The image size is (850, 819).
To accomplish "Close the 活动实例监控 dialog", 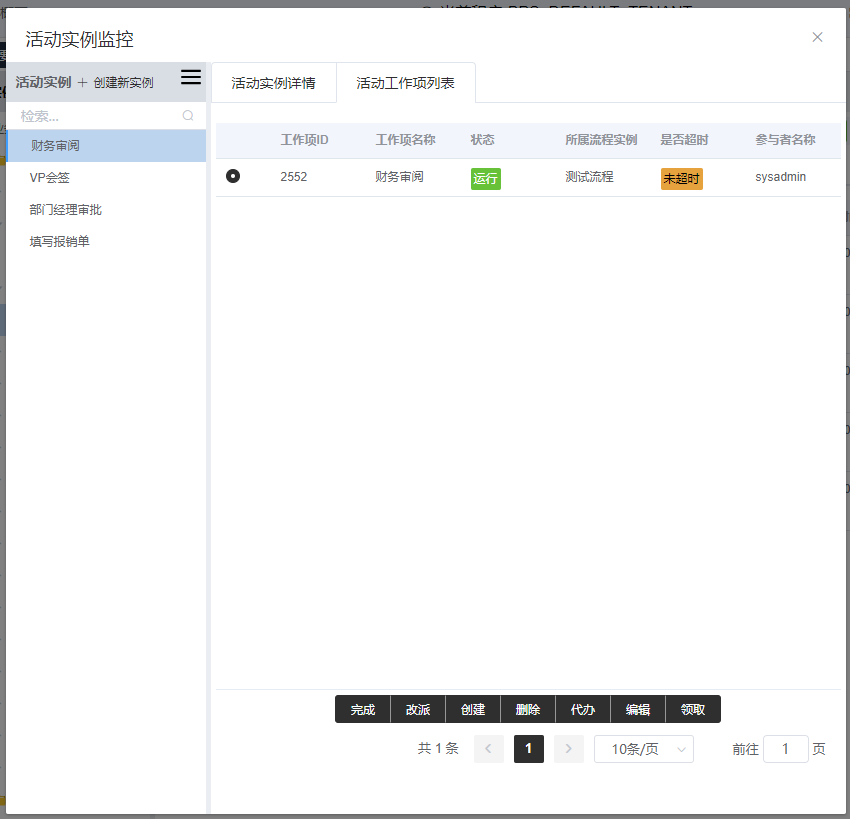I will pyautogui.click(x=817, y=38).
